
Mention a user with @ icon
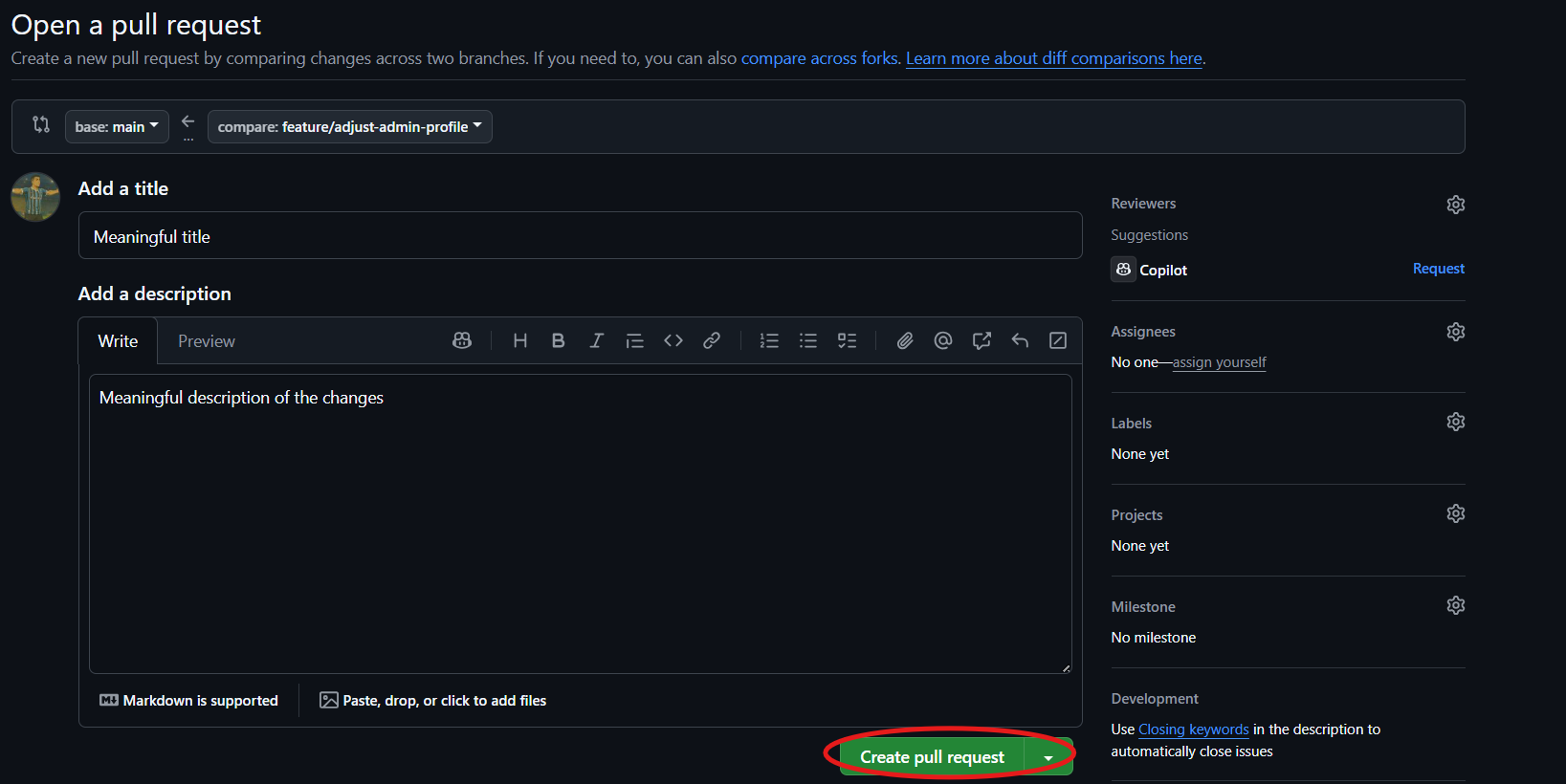pos(943,340)
